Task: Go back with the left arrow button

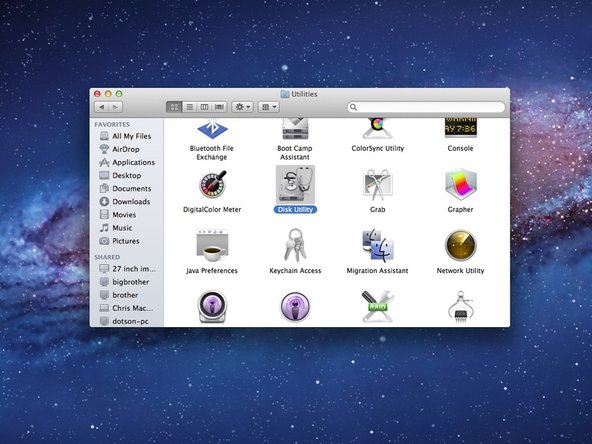Action: pos(101,107)
